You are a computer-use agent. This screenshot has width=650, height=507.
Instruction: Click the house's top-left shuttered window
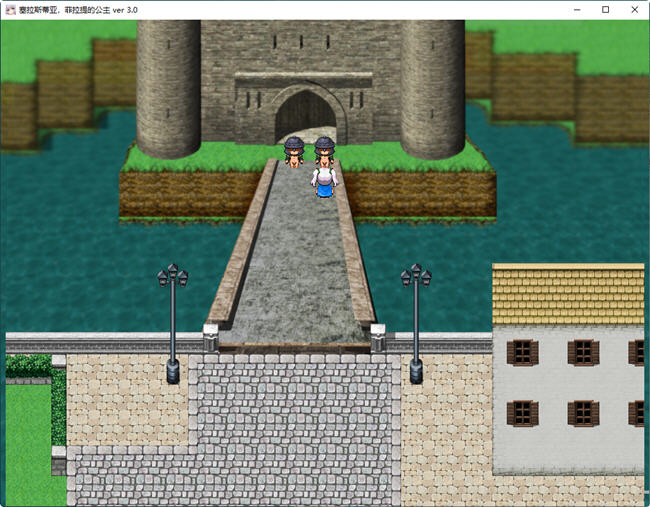pos(522,352)
